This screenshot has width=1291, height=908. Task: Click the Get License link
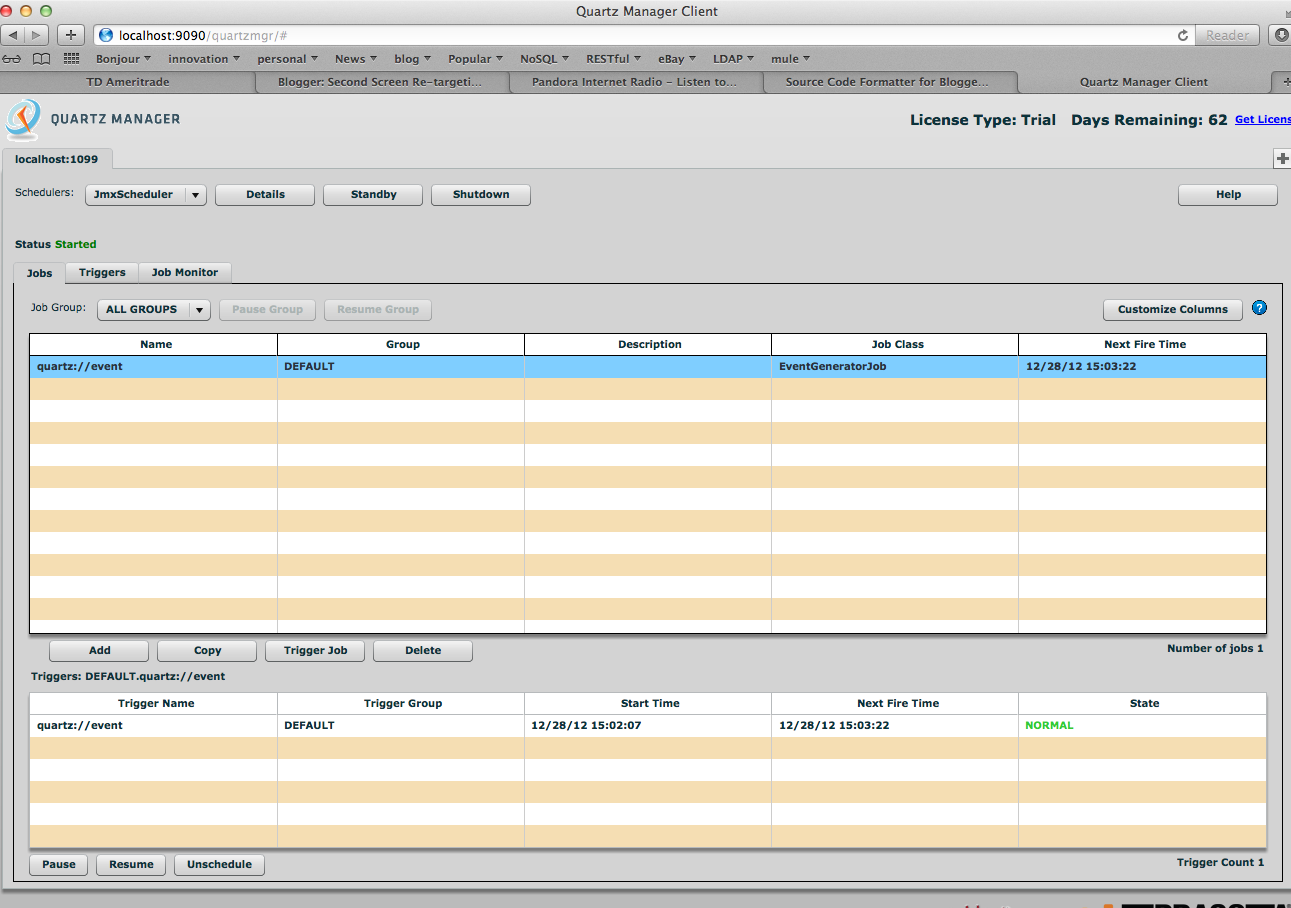[1262, 119]
